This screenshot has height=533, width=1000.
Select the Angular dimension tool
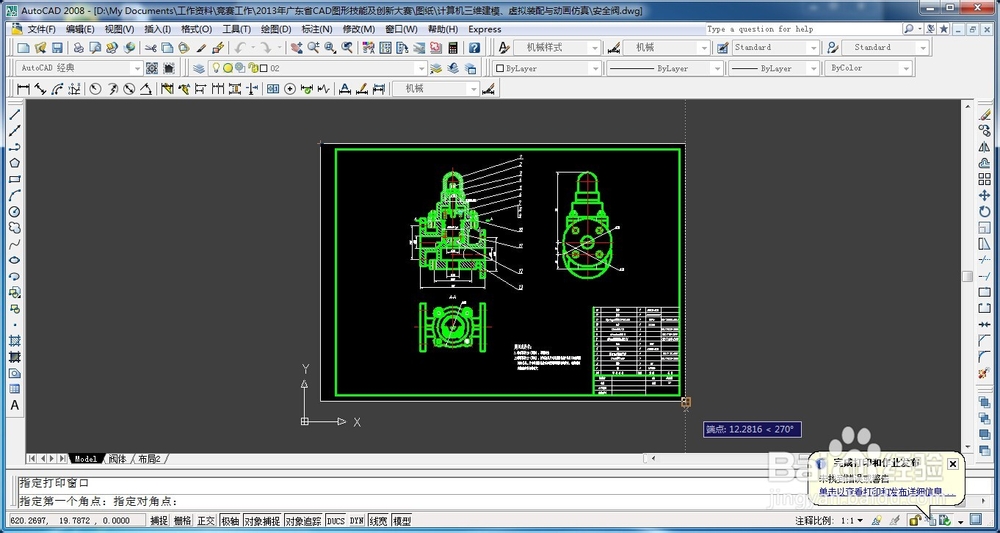(145, 89)
